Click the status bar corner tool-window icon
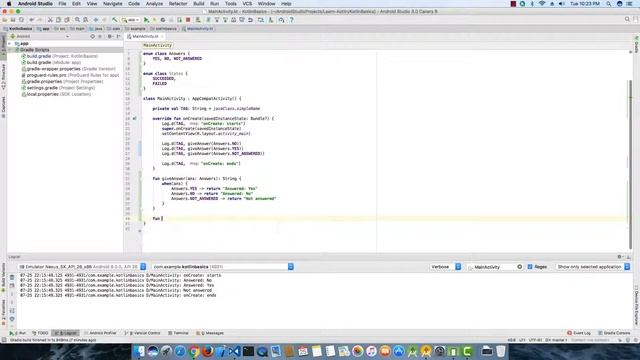Viewport: 640px width, 360px height. 4,340
